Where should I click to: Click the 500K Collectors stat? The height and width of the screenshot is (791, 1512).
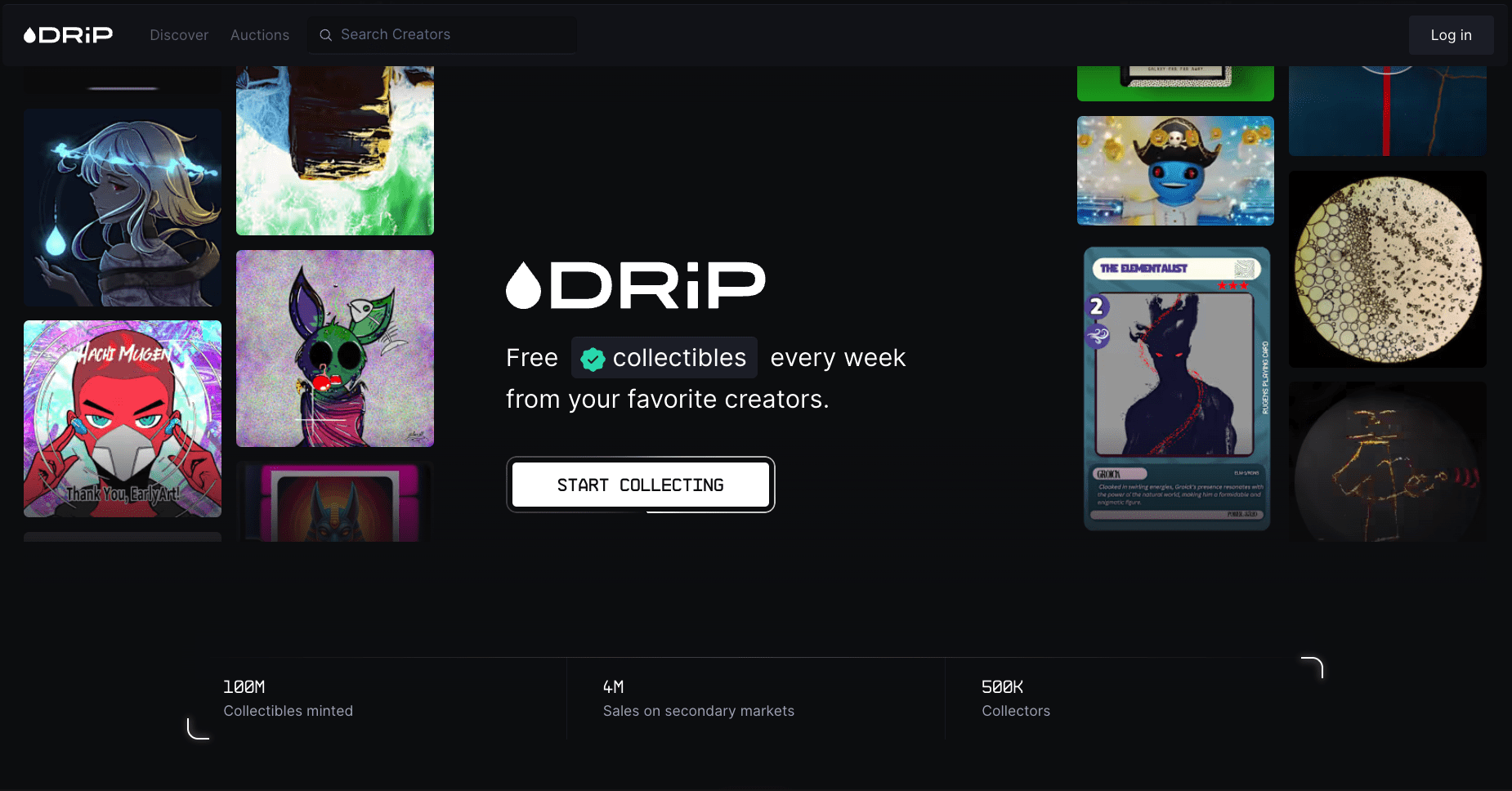click(1016, 699)
